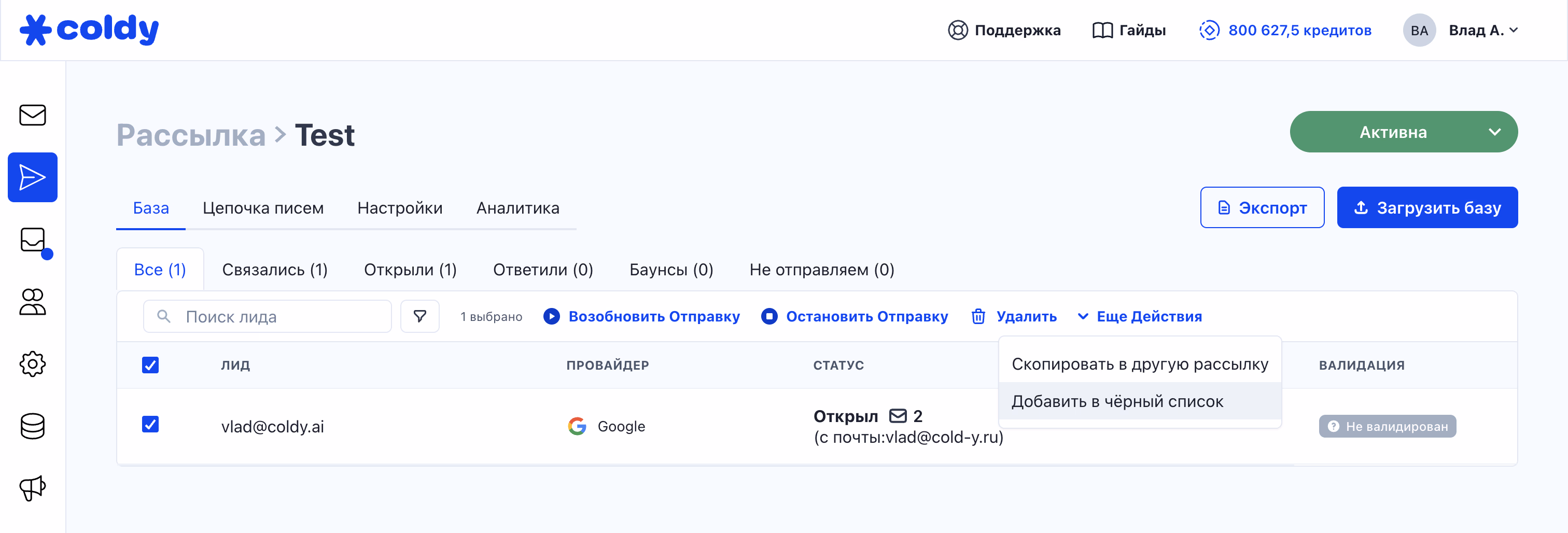Click the Поиск лида search field

point(274,316)
